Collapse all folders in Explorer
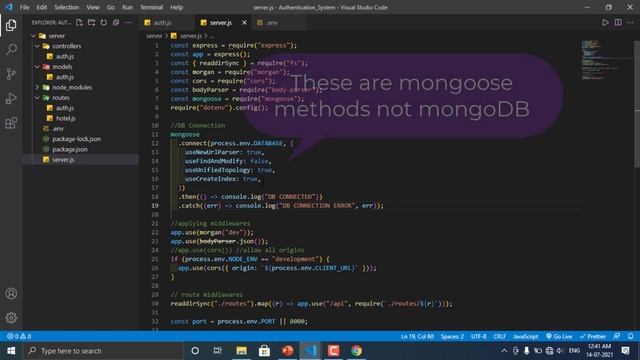Image resolution: width=640 pixels, height=360 pixels. coord(116,22)
